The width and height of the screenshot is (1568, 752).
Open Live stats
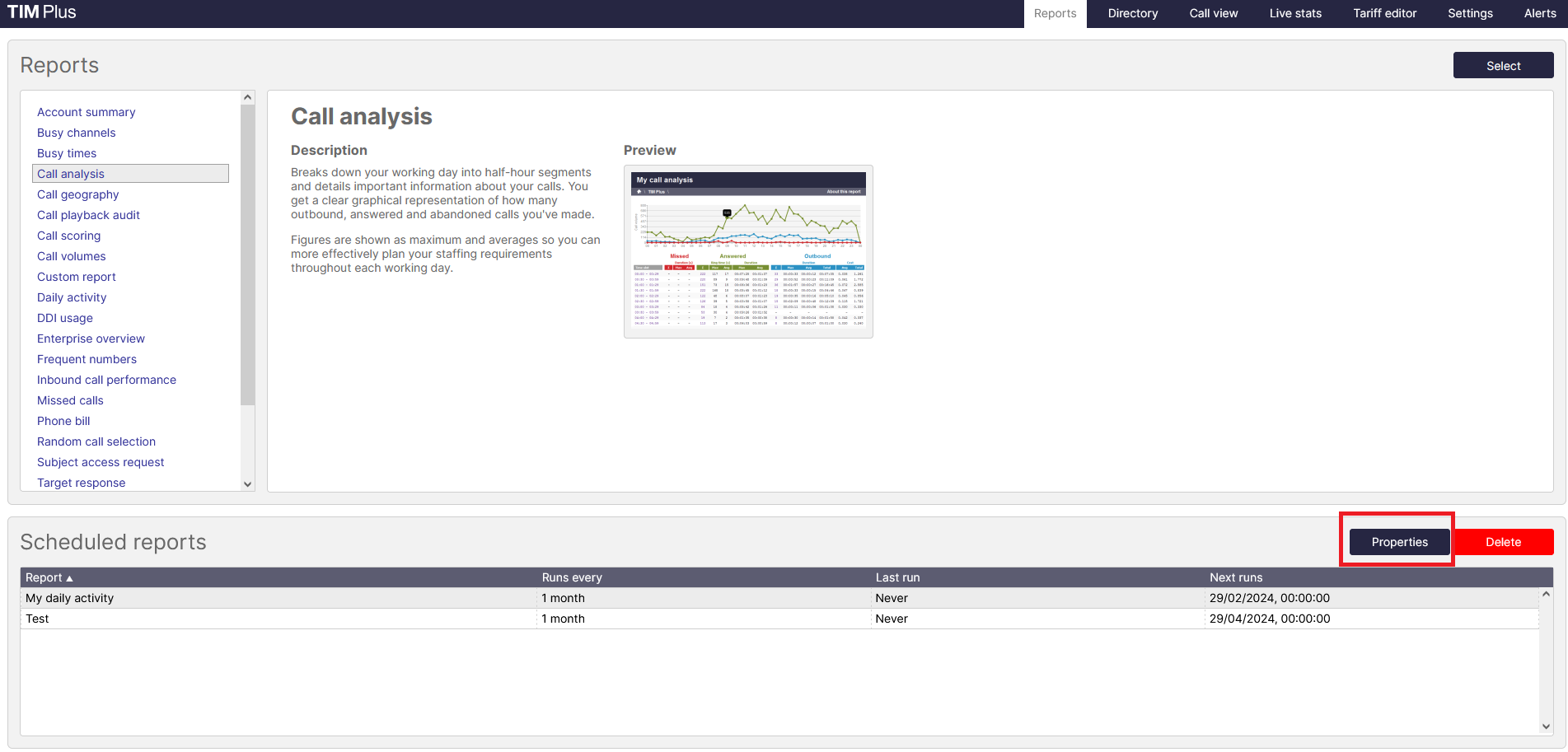[1295, 13]
